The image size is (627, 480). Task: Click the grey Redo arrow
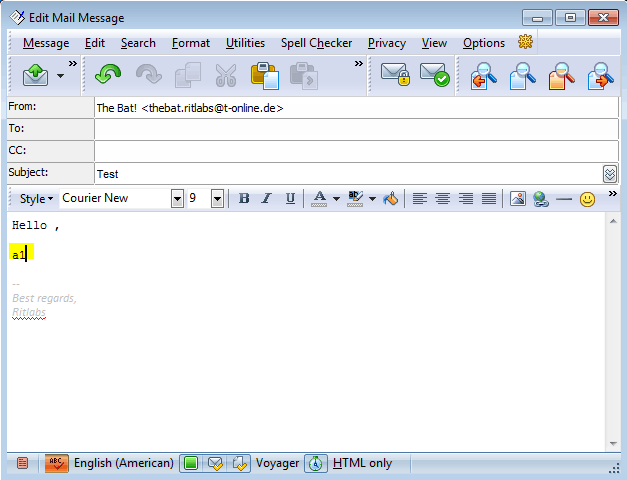(149, 75)
